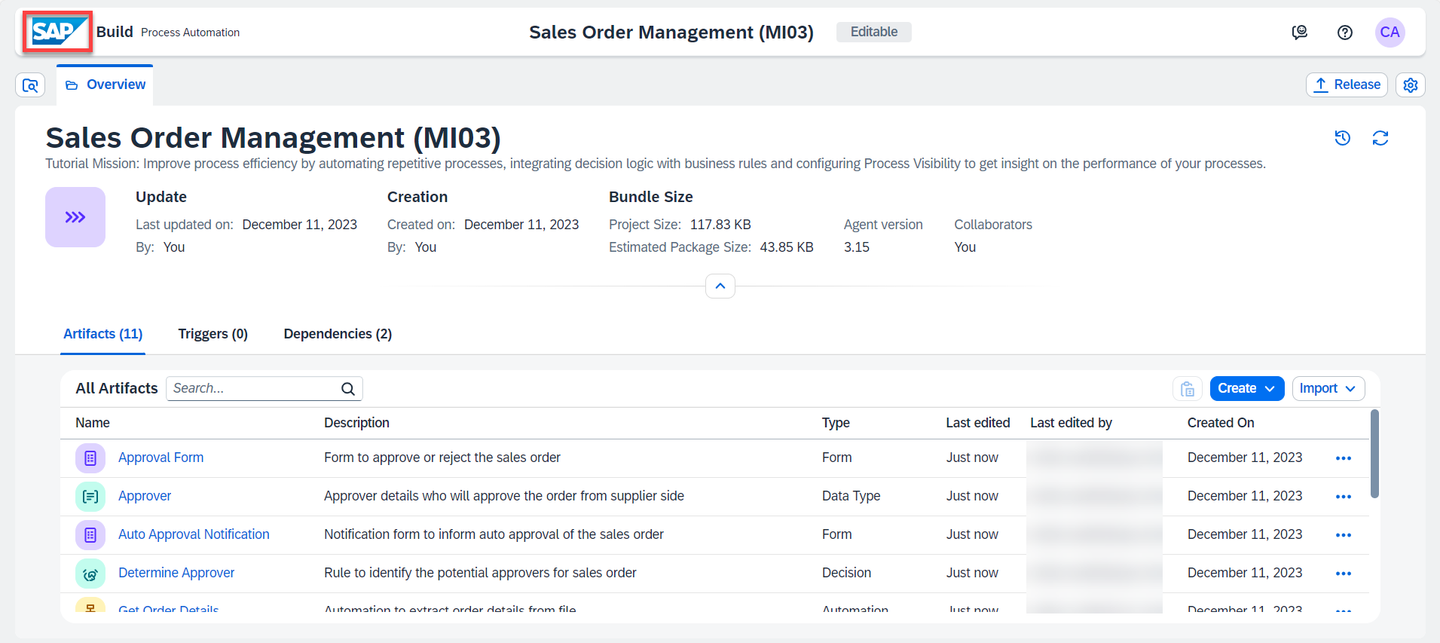Click the Type column header

click(x=836, y=423)
